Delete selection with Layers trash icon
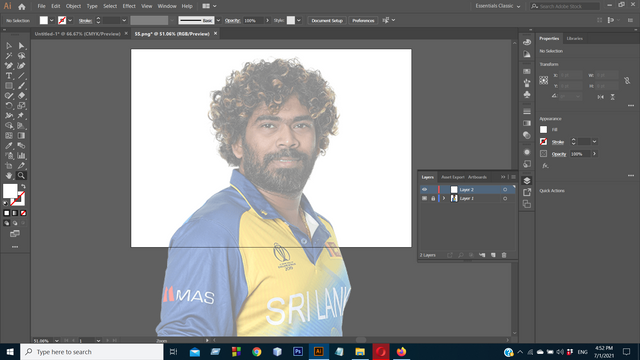 (x=504, y=255)
